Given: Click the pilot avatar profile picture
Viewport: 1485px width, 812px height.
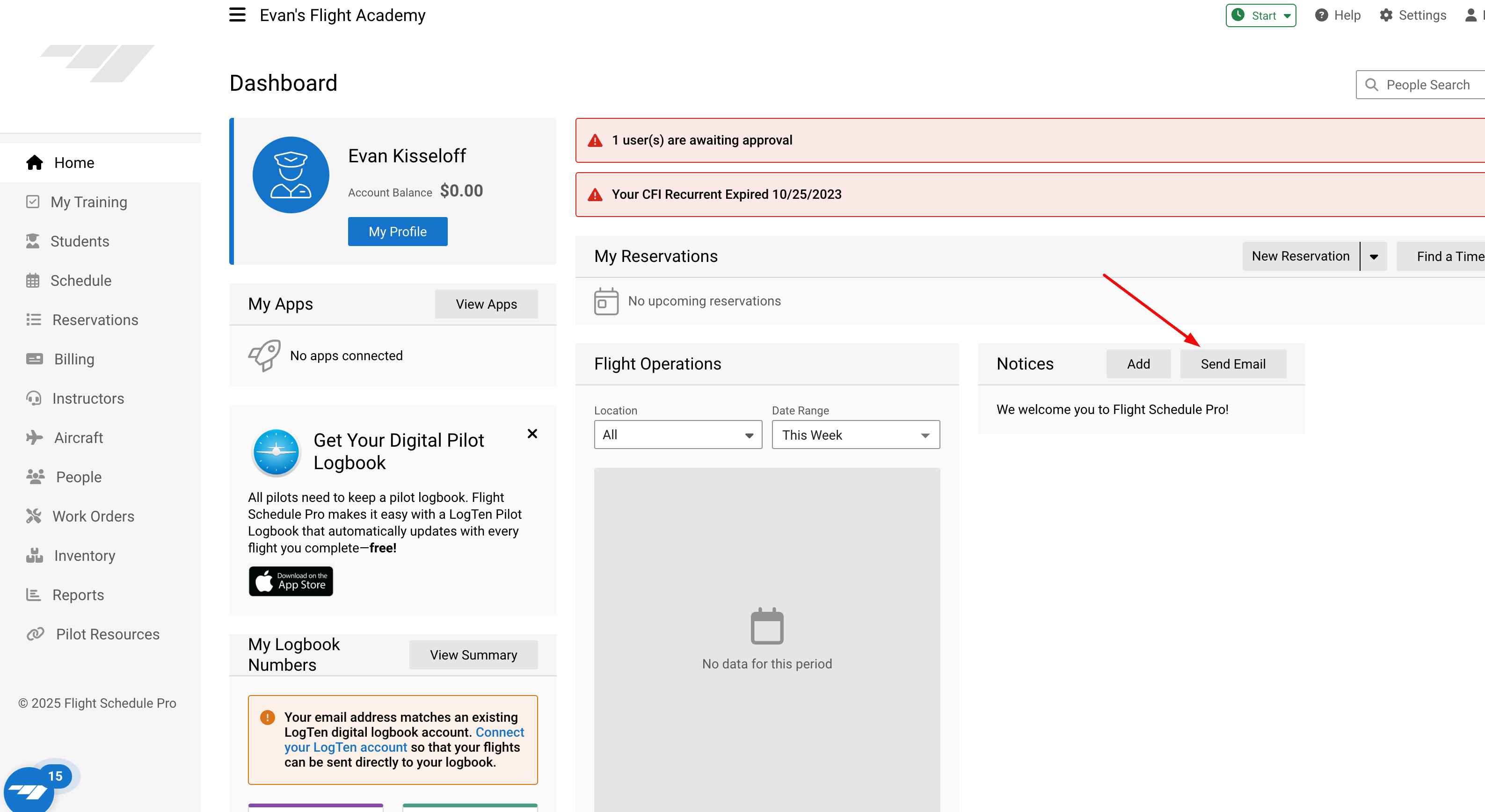Looking at the screenshot, I should click(291, 174).
